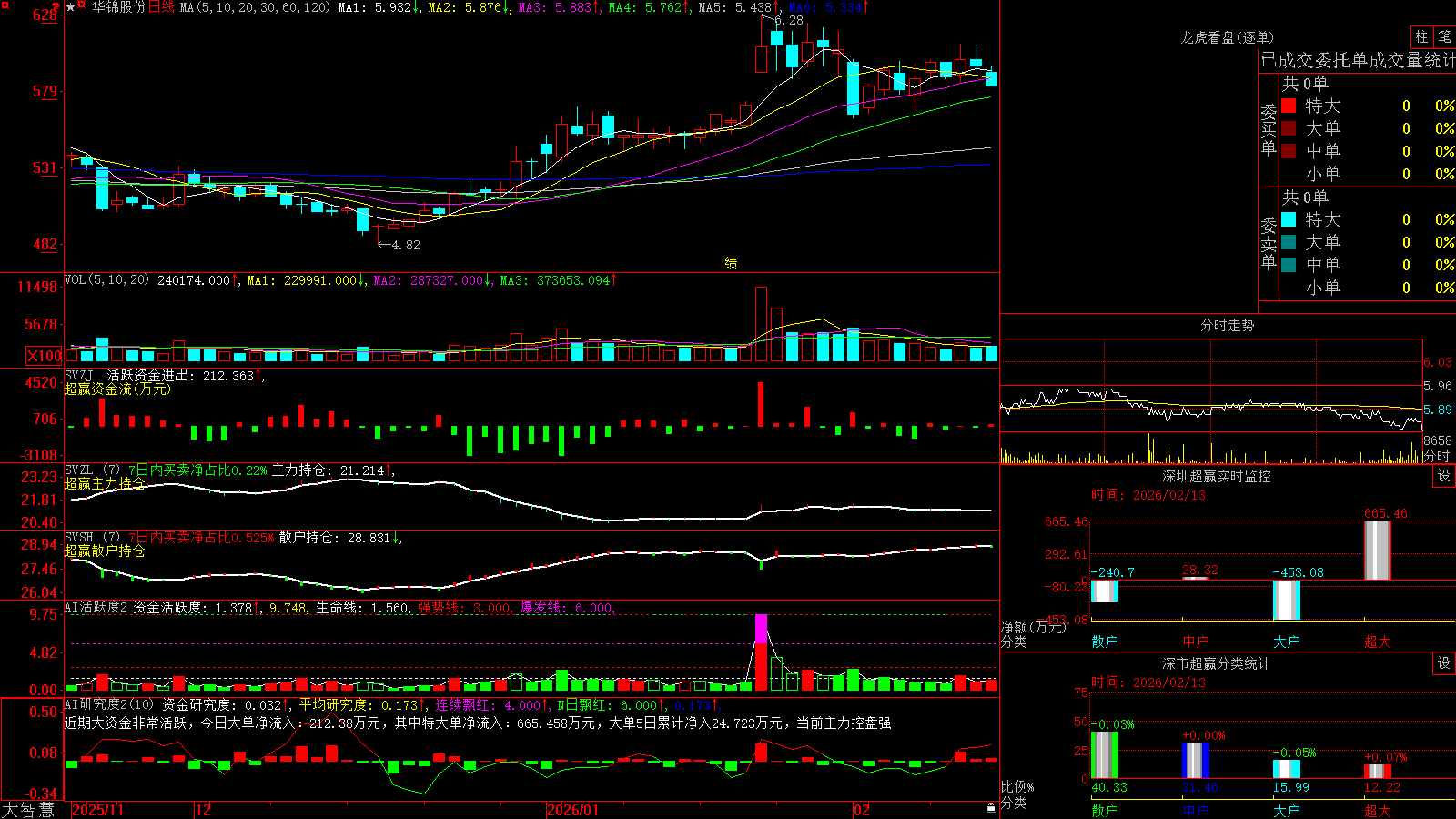Click the 活跃资金进出: 212.363 reading
Viewport: 1456px width, 819px height.
(x=185, y=376)
